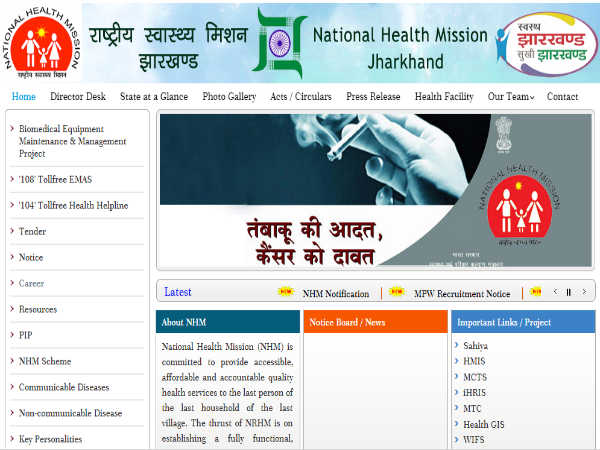
Task: Pause the Latest news ticker
Action: pos(569,292)
